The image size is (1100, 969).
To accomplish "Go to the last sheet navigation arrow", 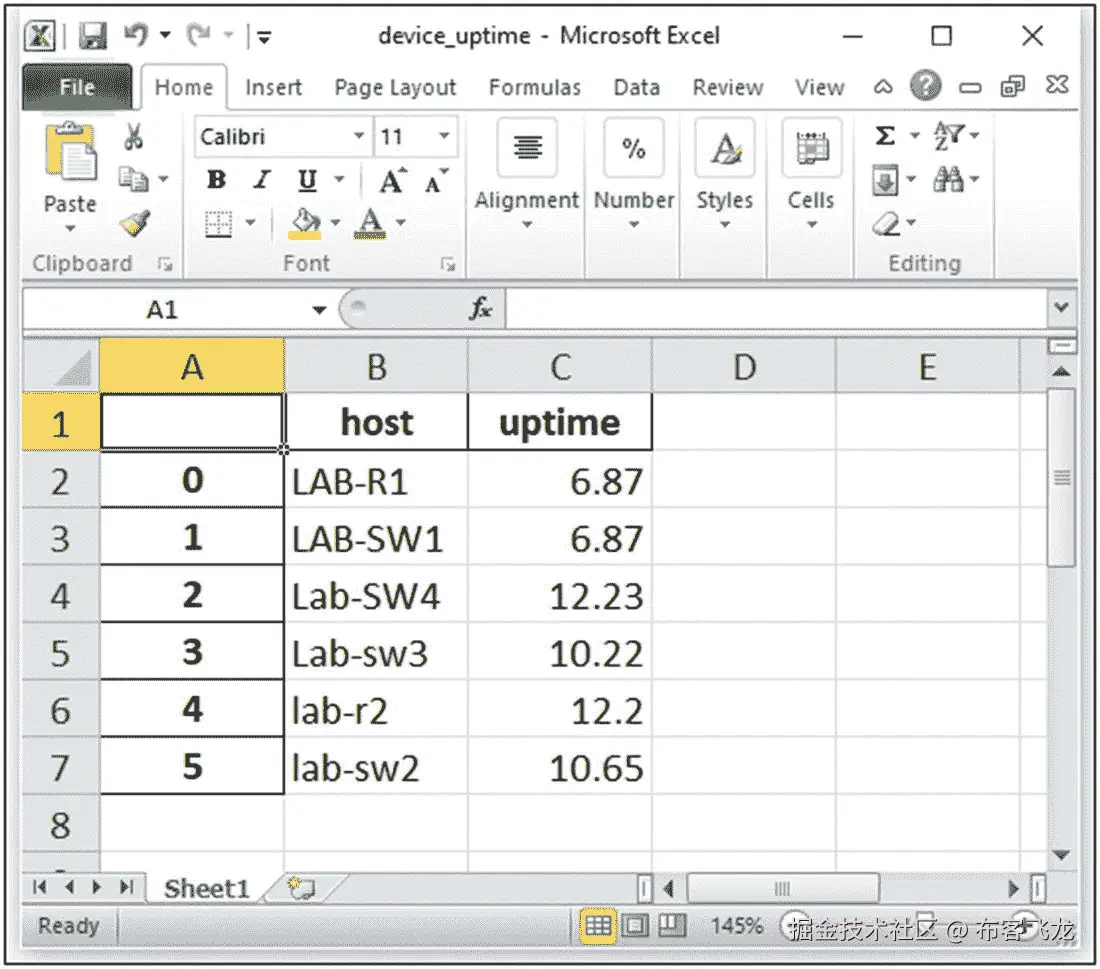I will [x=126, y=888].
